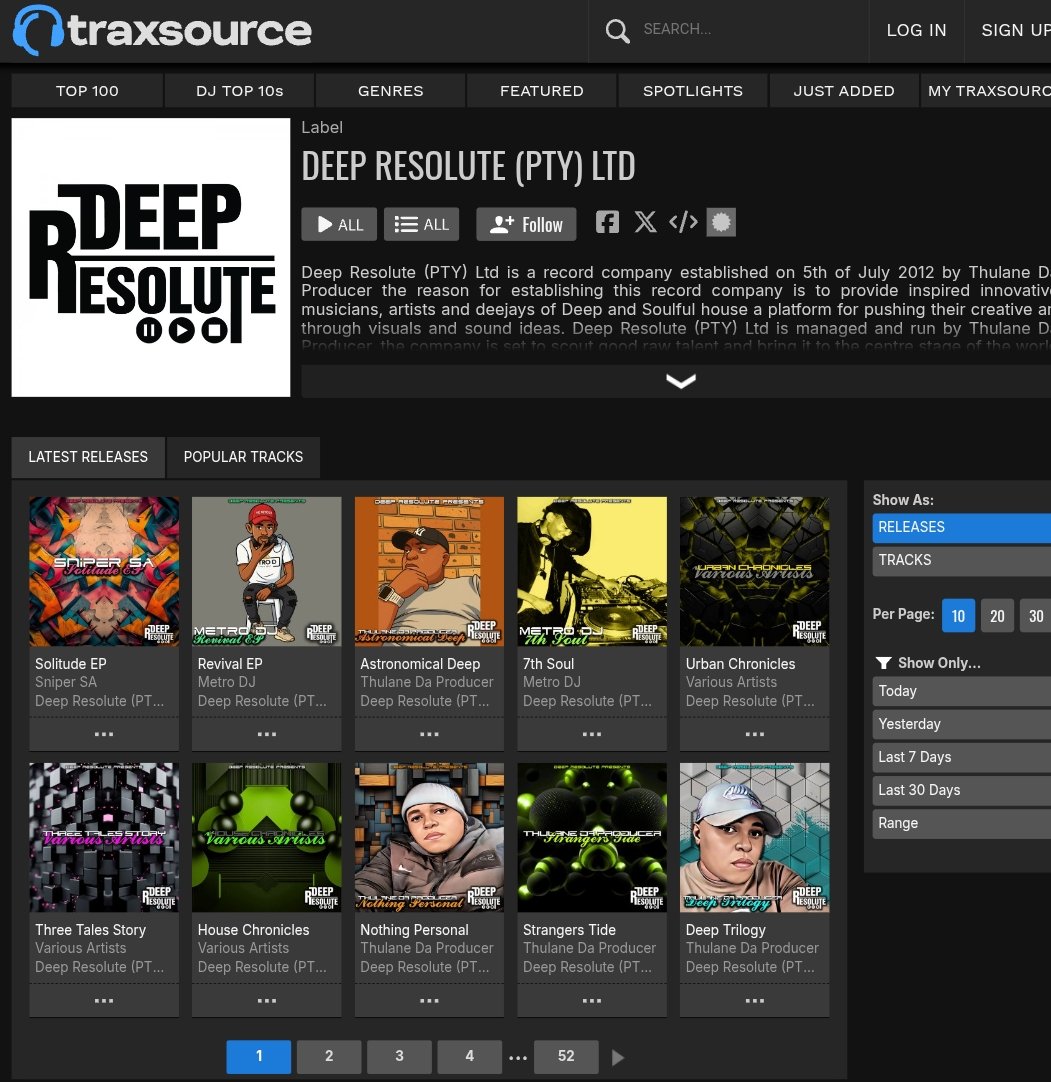The image size is (1051, 1082).
Task: Filter releases to Yesterday
Action: tap(961, 725)
